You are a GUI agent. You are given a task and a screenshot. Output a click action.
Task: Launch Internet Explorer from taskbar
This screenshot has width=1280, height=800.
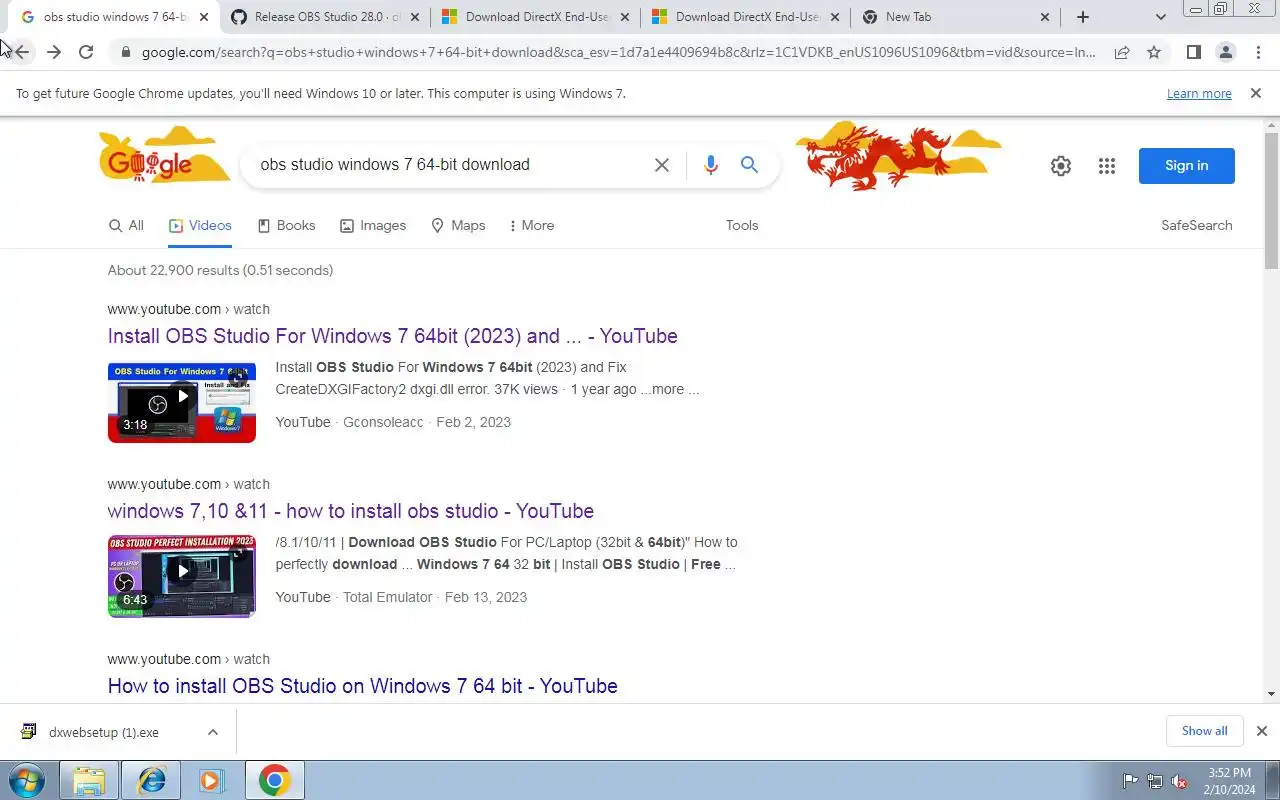click(151, 780)
